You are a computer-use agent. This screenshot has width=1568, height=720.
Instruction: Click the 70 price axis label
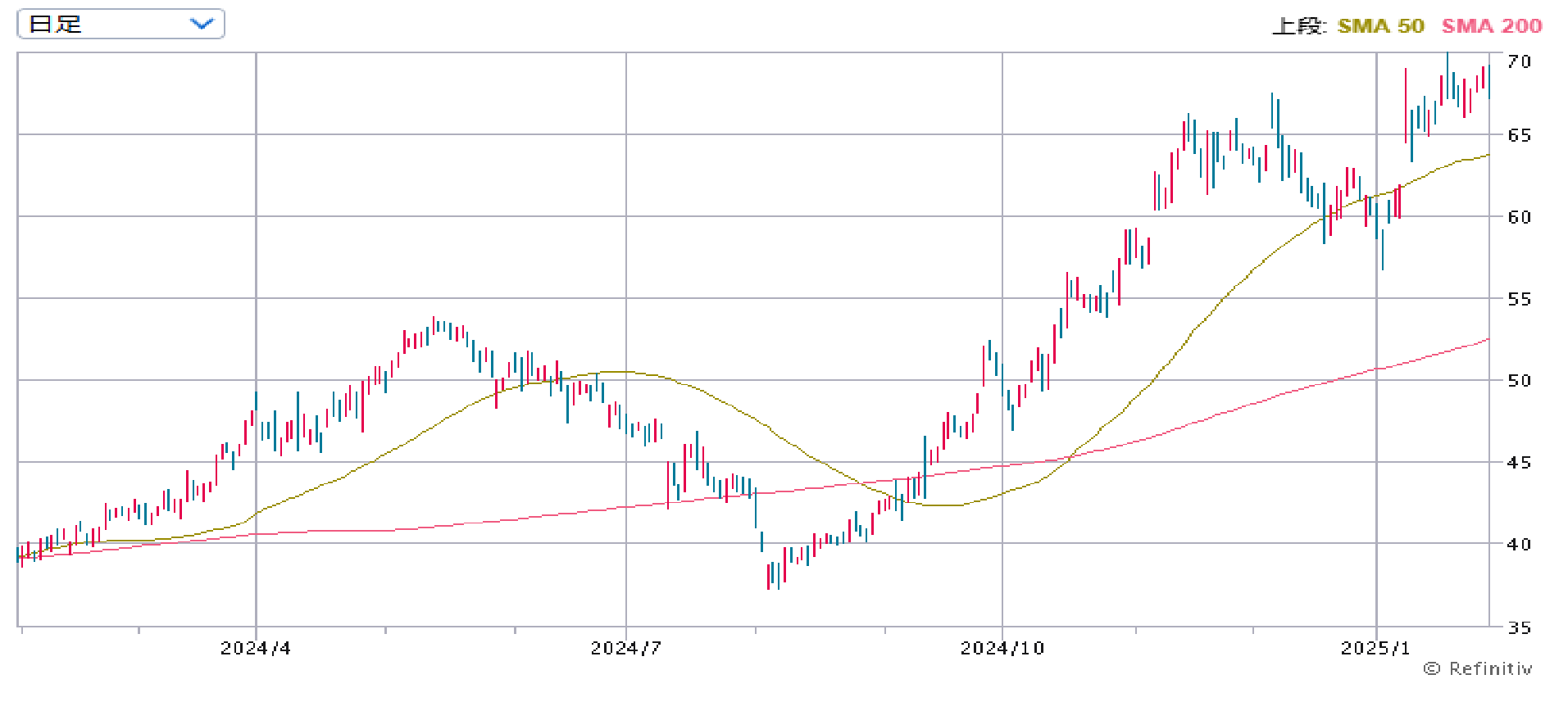click(1519, 62)
